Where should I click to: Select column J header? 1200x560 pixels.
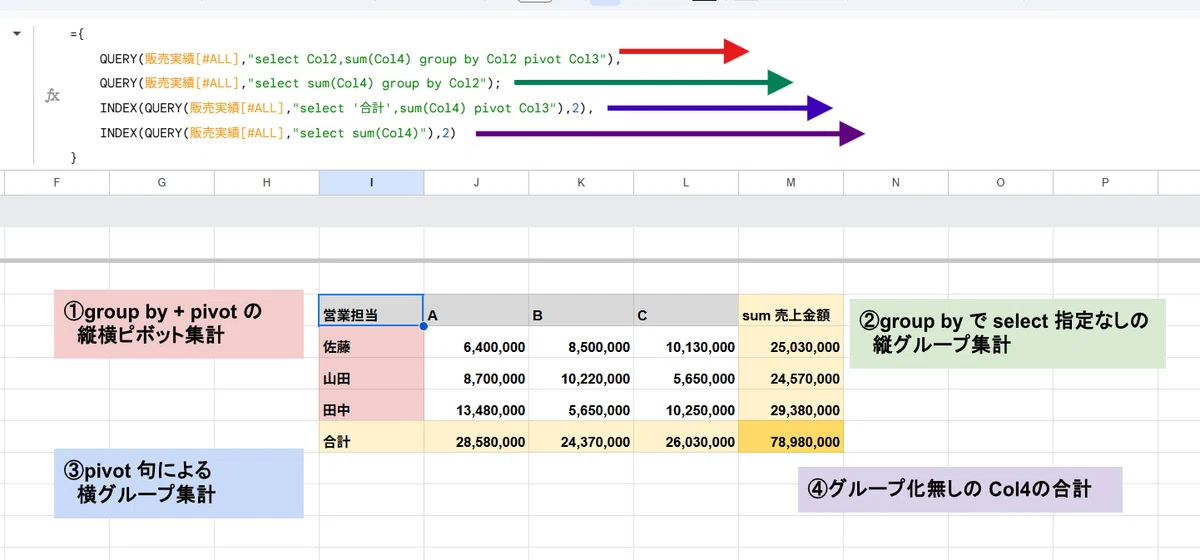[x=476, y=182]
